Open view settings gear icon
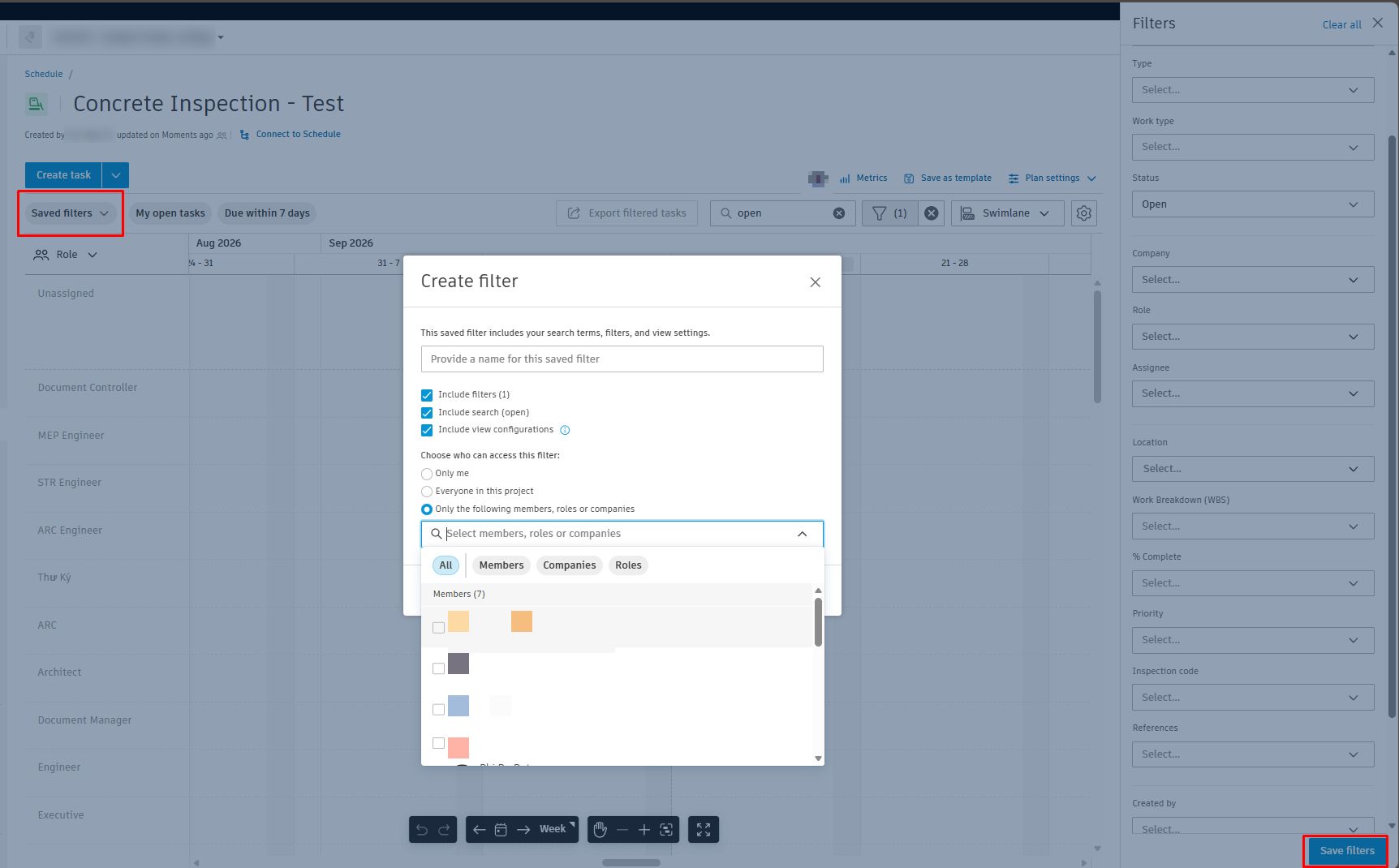 [1083, 213]
